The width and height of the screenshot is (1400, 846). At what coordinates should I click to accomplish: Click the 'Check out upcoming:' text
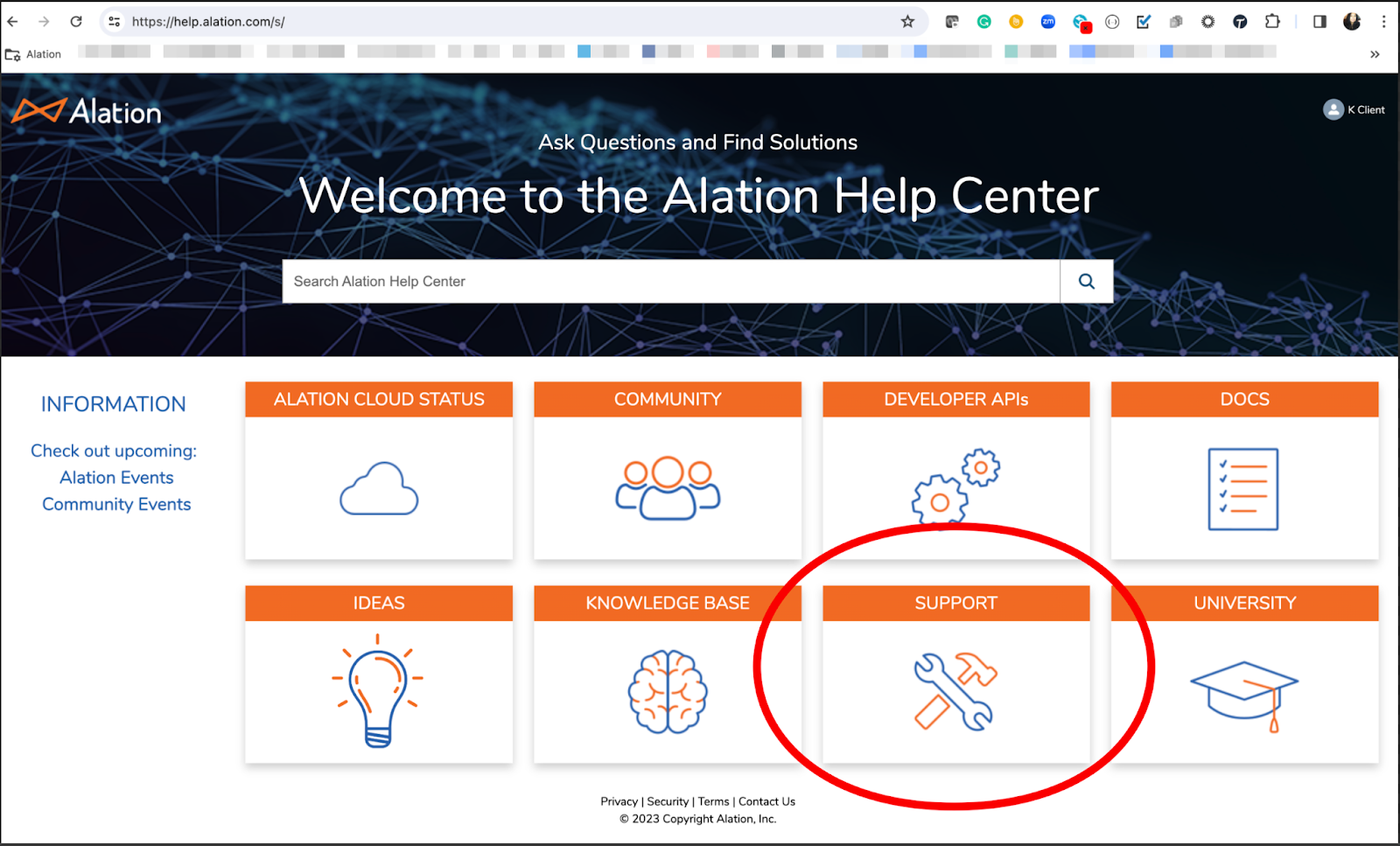114,451
